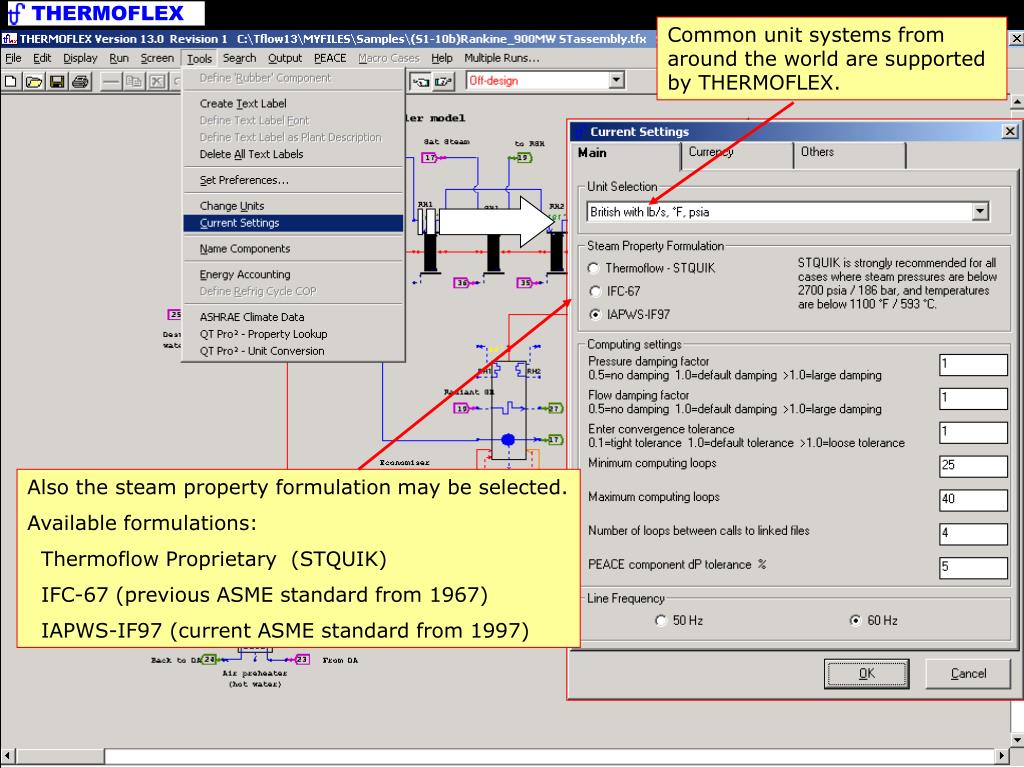Screen dimensions: 1024x768
Task: Select green stream node 27
Action: (554, 408)
